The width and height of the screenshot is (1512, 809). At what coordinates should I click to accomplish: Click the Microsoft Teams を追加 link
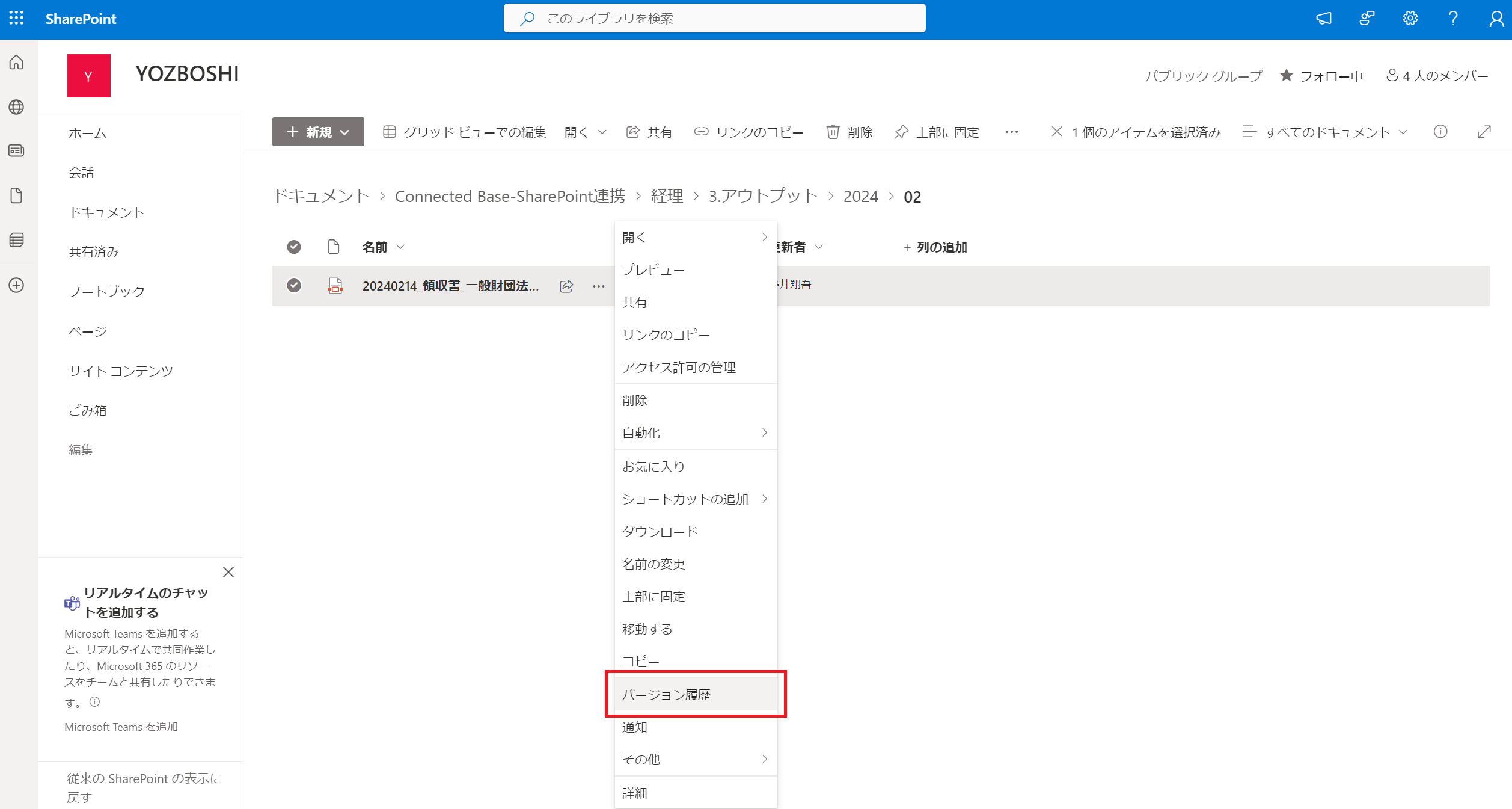pyautogui.click(x=121, y=727)
